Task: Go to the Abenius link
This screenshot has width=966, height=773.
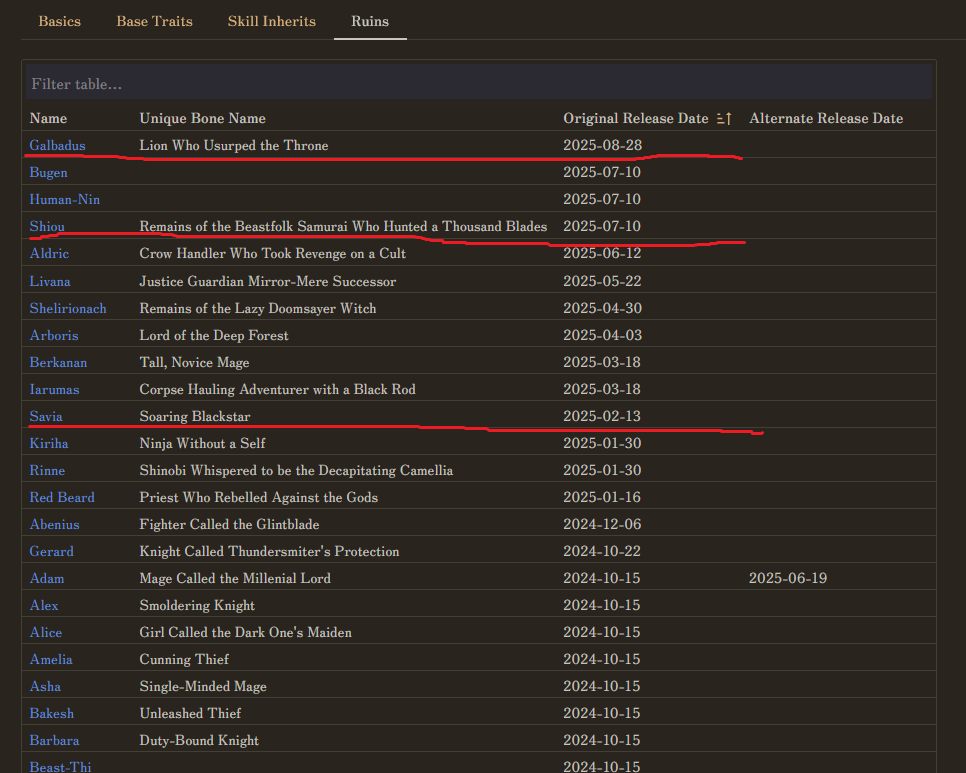Action: click(54, 524)
